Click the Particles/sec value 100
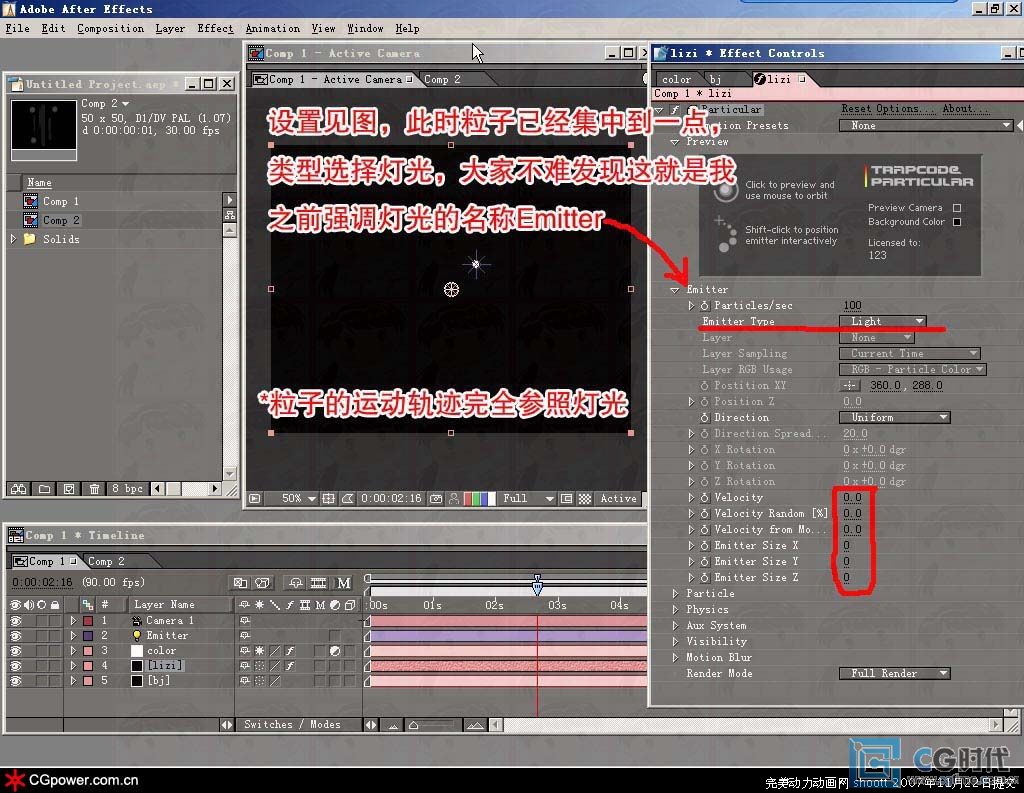Image resolution: width=1024 pixels, height=793 pixels. 852,306
